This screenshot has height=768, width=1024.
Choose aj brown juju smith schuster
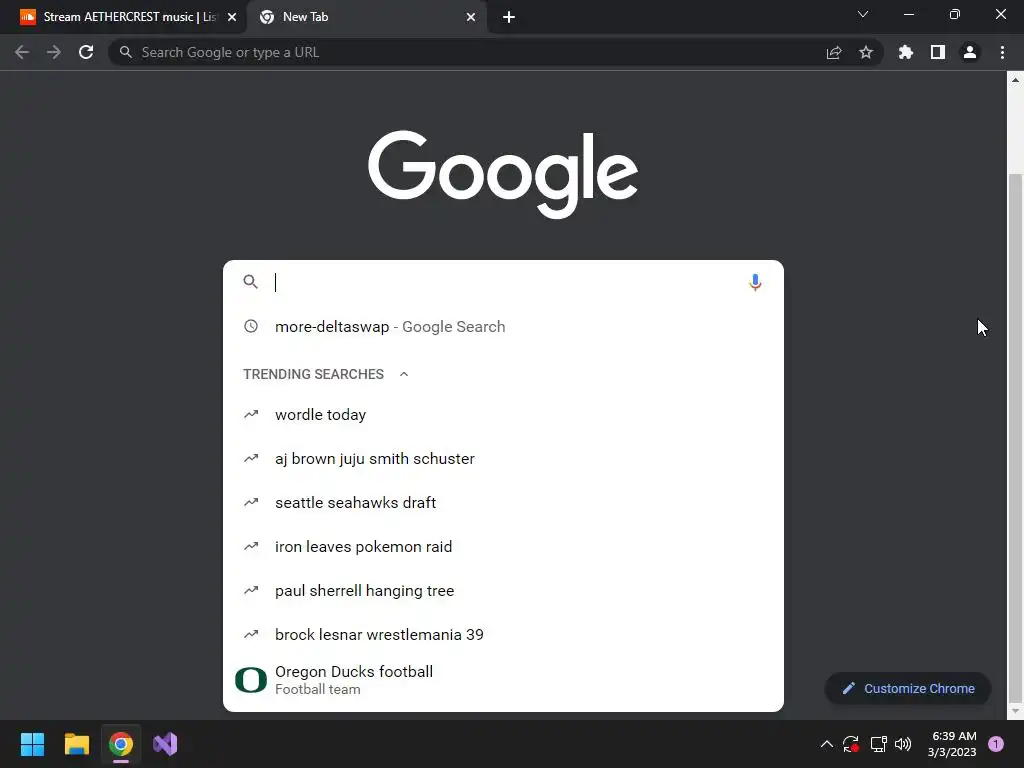(503, 458)
